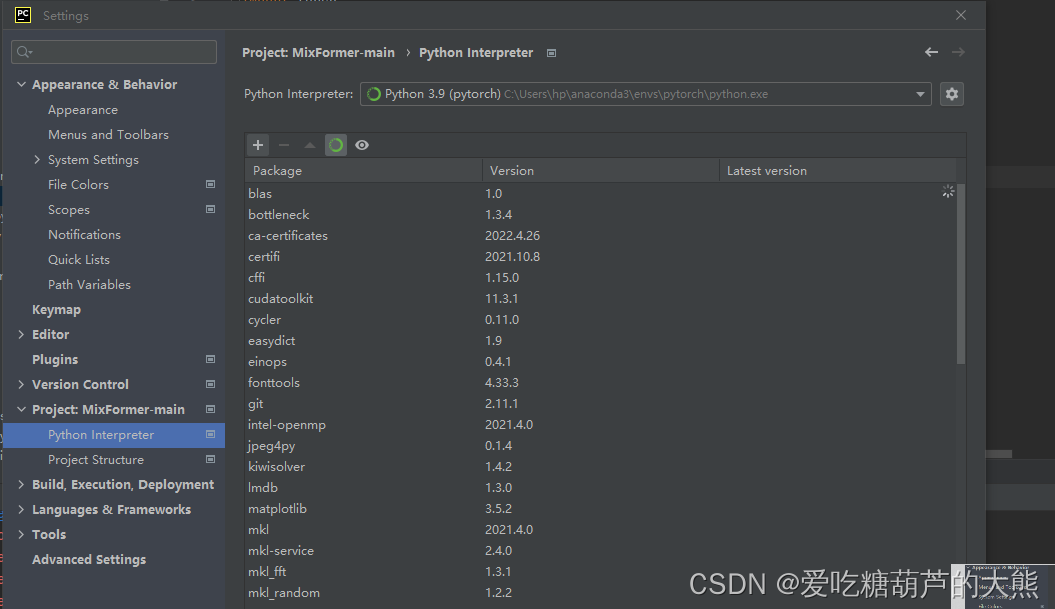Click the Project: MixFormer-main breadcrumb
1055x609 pixels.
[x=318, y=52]
